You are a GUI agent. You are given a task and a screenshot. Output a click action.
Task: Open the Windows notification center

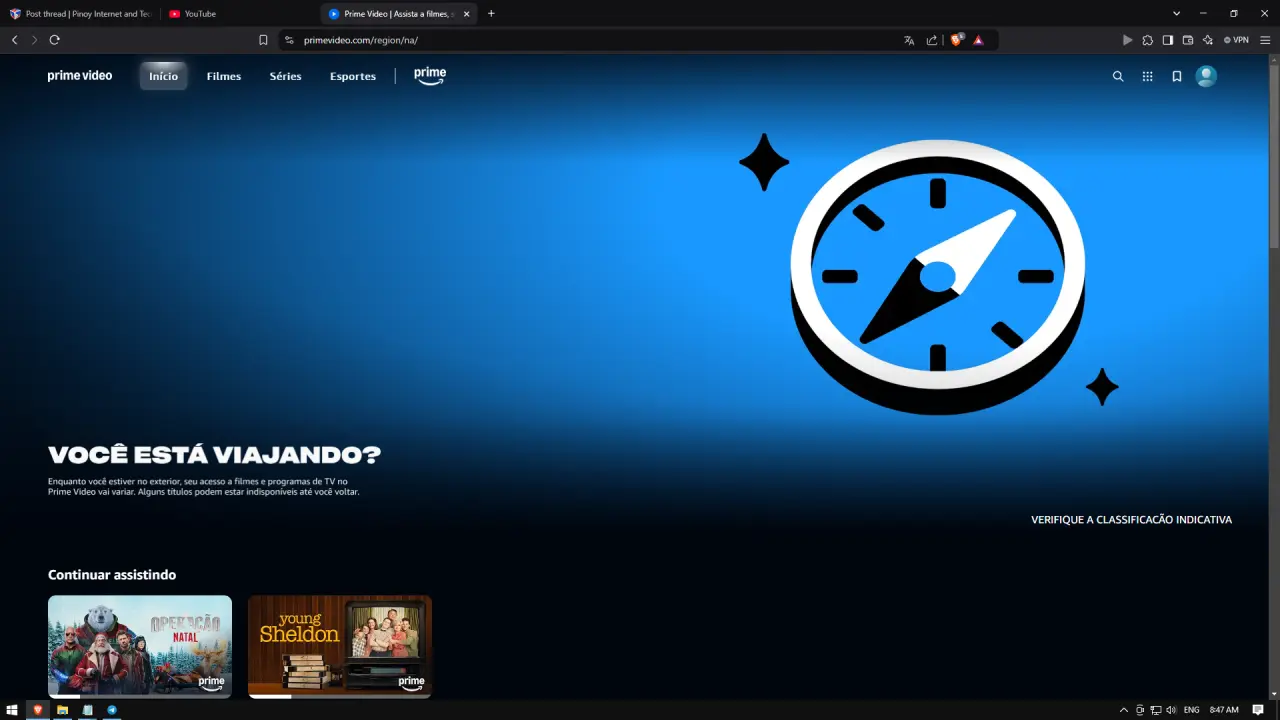click(1258, 710)
